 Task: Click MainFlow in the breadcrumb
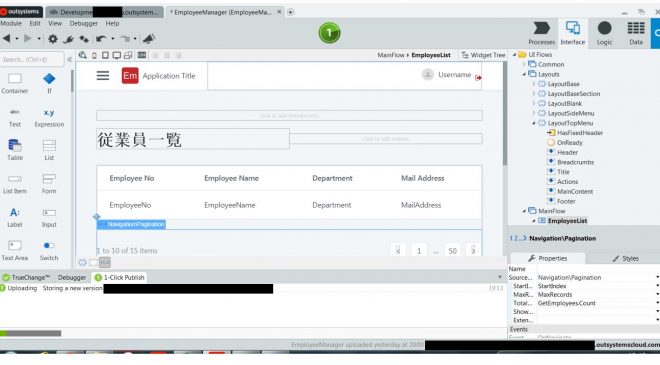tap(391, 55)
